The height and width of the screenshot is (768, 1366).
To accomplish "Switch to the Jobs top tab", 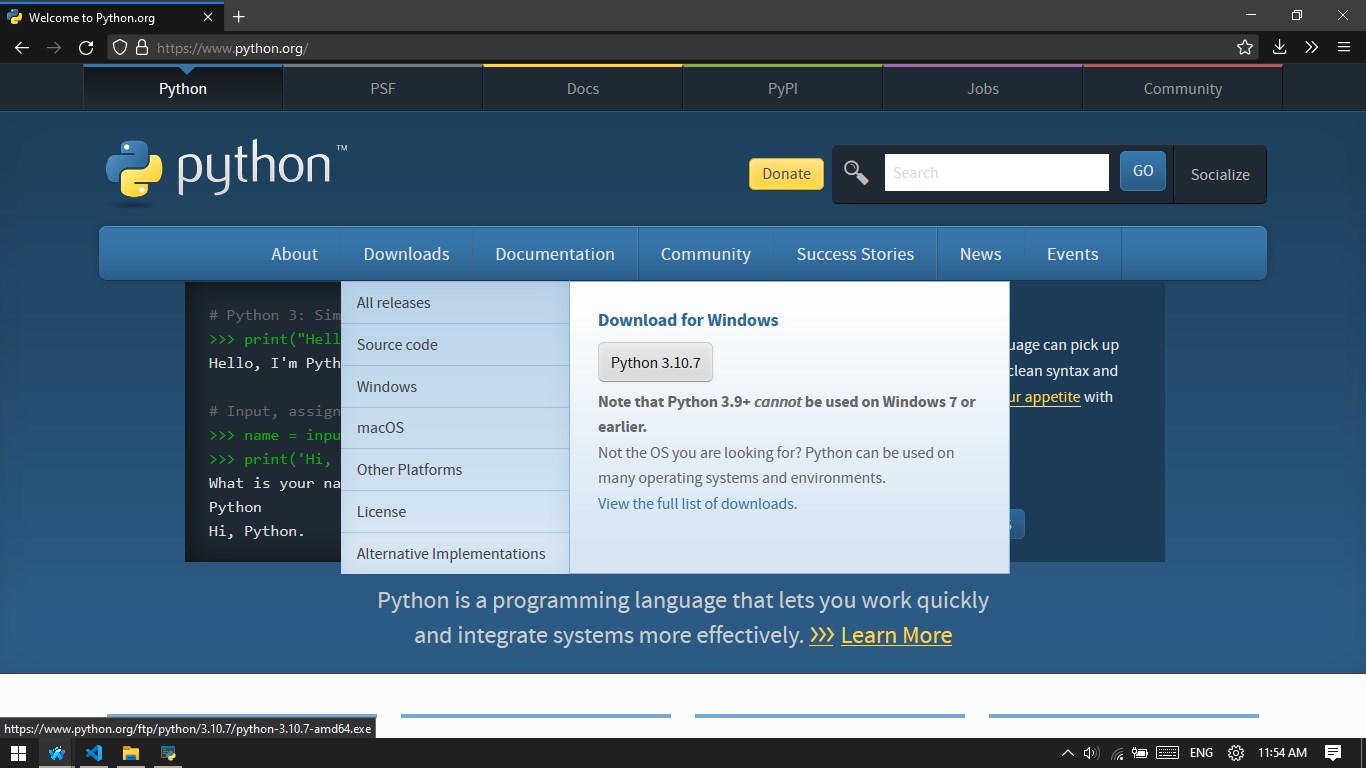I will pos(983,88).
